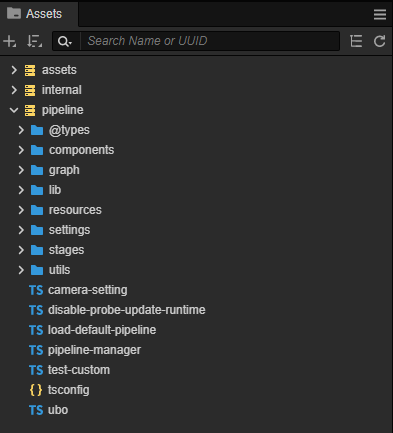Expand the internal database root
Viewport: 393px width, 433px height.
click(x=14, y=90)
